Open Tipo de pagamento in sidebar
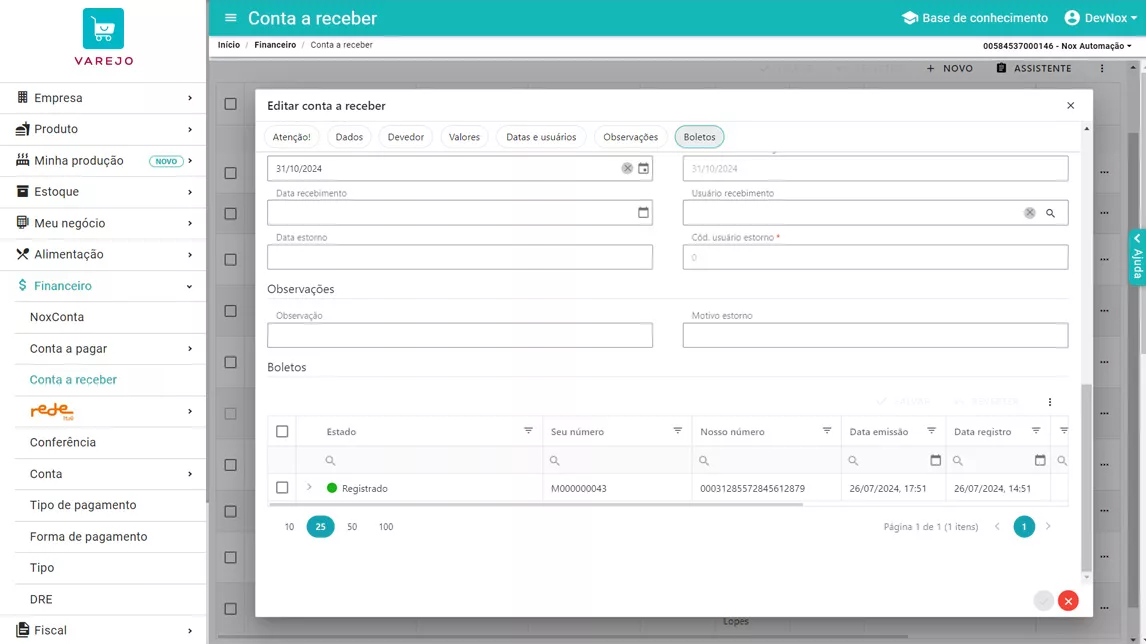 pos(110,505)
